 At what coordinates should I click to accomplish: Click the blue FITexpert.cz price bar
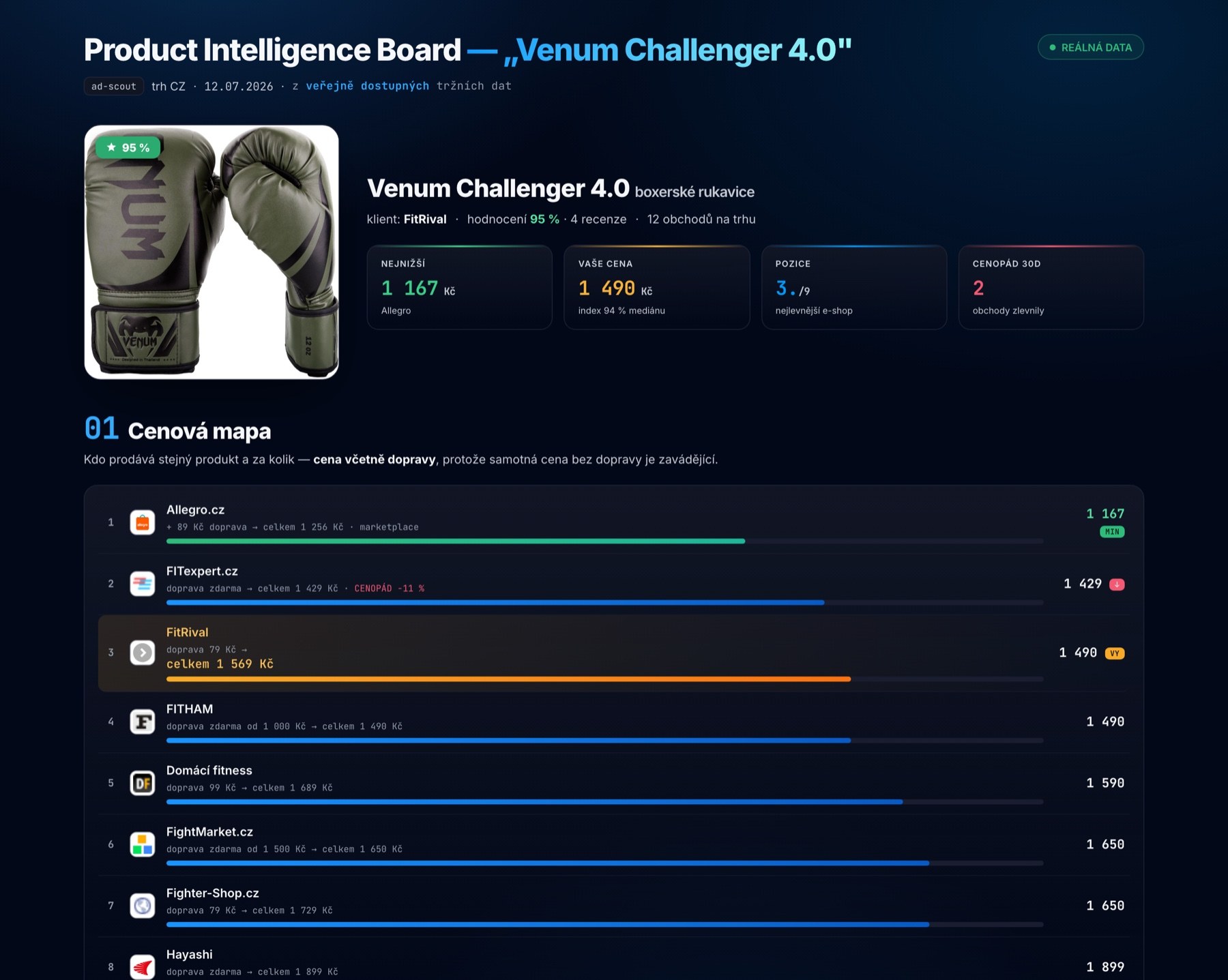495,602
